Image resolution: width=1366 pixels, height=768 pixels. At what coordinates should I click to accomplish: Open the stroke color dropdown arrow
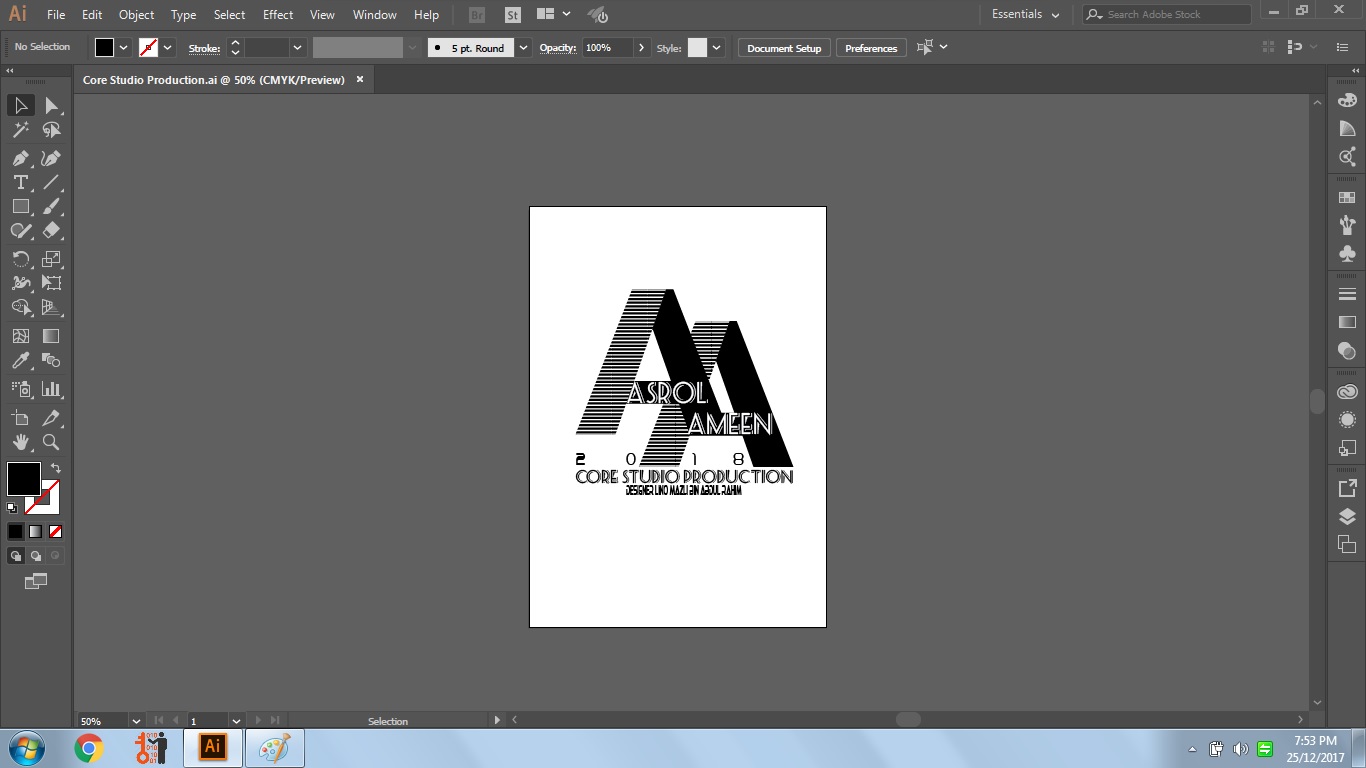coord(168,47)
